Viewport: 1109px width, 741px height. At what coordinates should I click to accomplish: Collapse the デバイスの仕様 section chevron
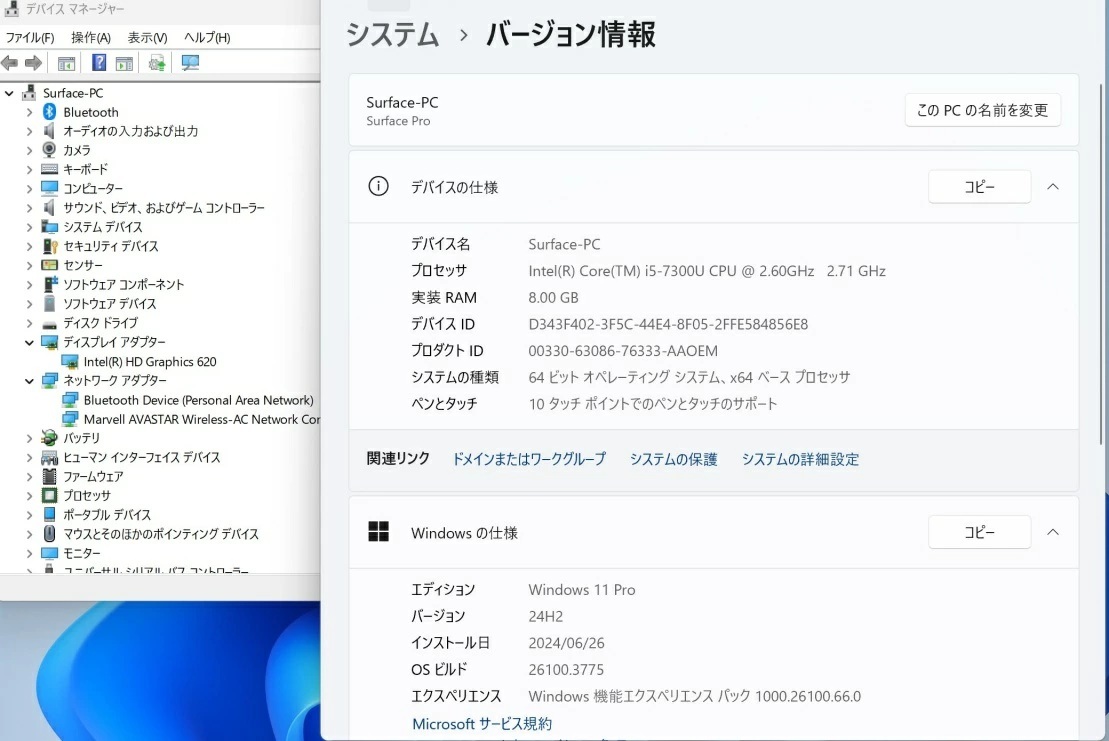click(x=1052, y=186)
